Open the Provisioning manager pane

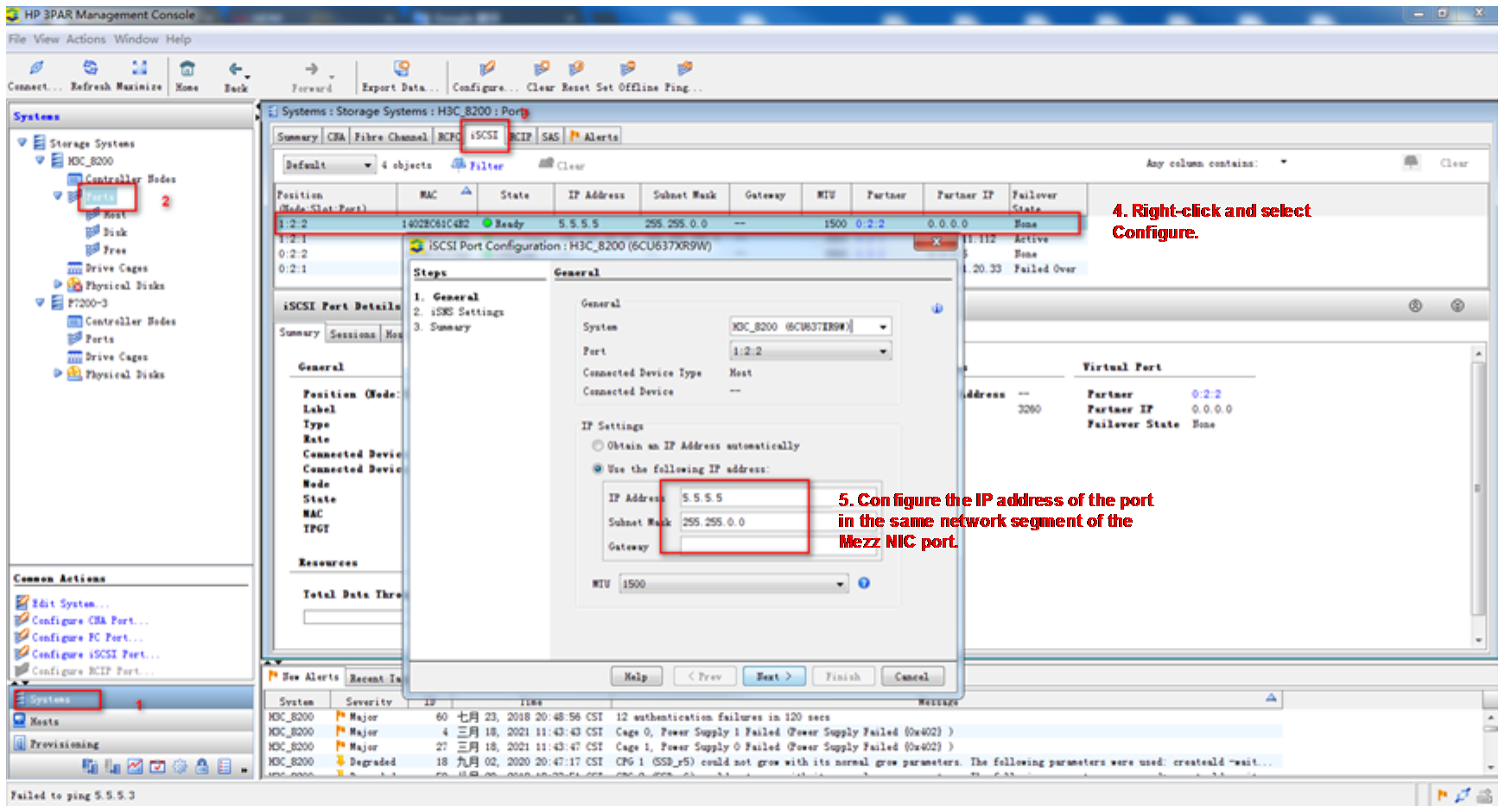(x=133, y=743)
